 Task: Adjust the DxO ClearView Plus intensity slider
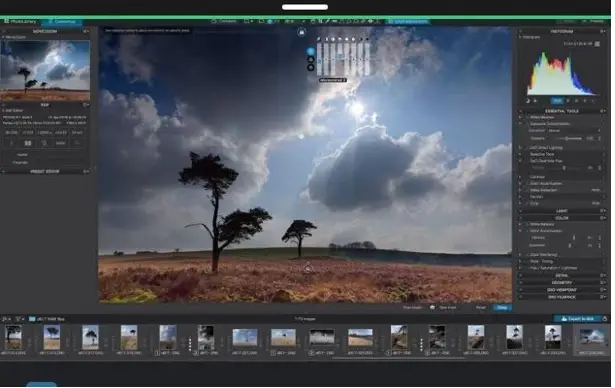[564, 168]
